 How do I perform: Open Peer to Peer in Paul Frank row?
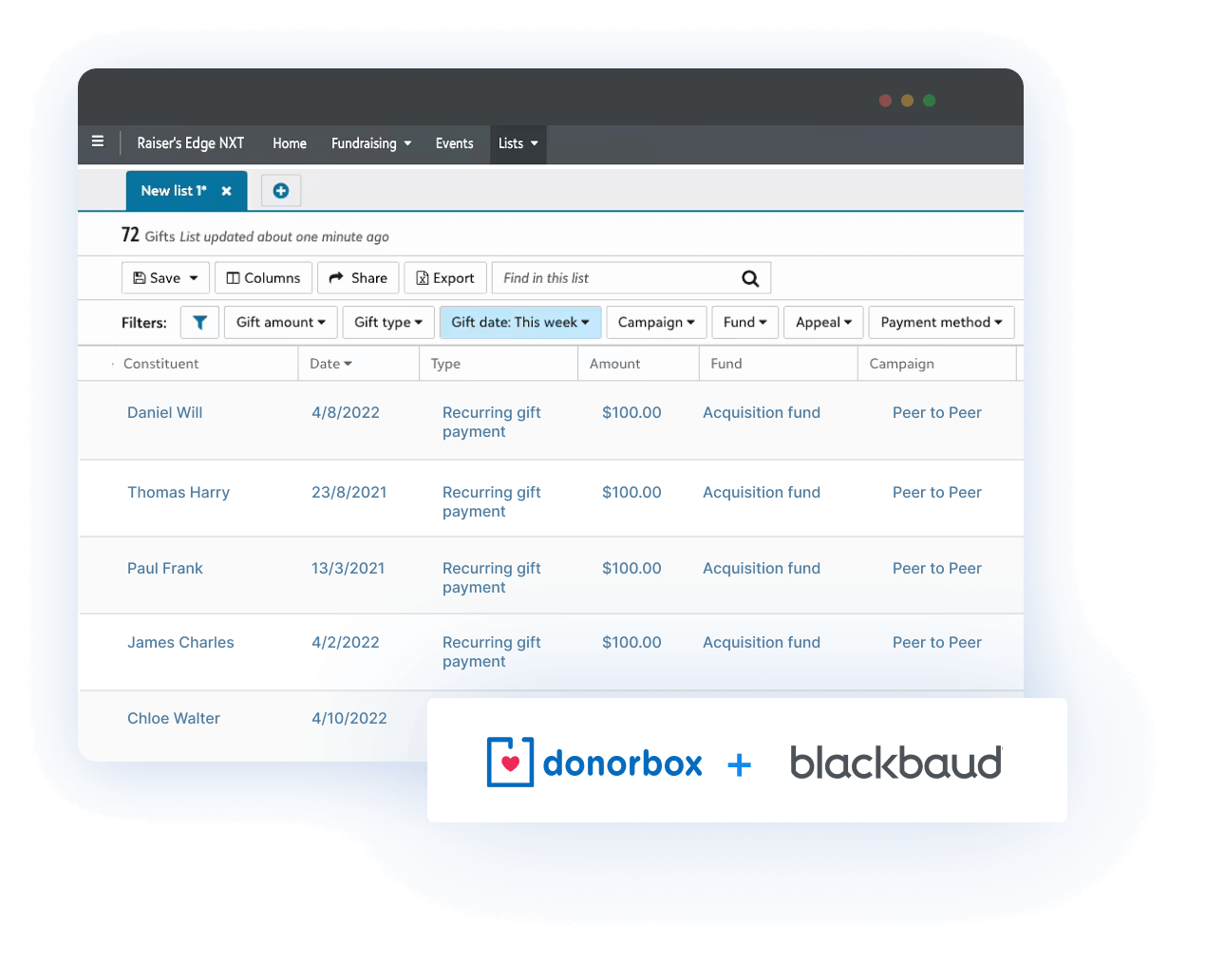pos(937,569)
